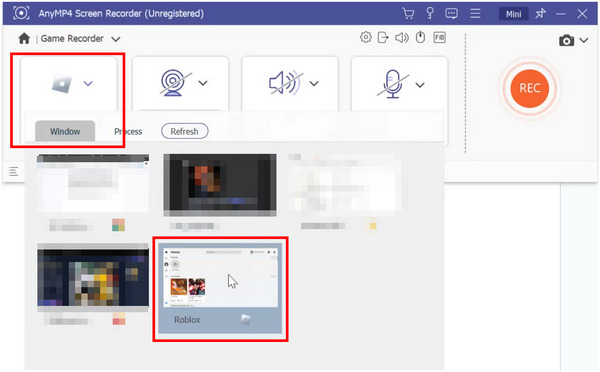The width and height of the screenshot is (600, 372).
Task: Click the Refresh button
Action: [184, 131]
